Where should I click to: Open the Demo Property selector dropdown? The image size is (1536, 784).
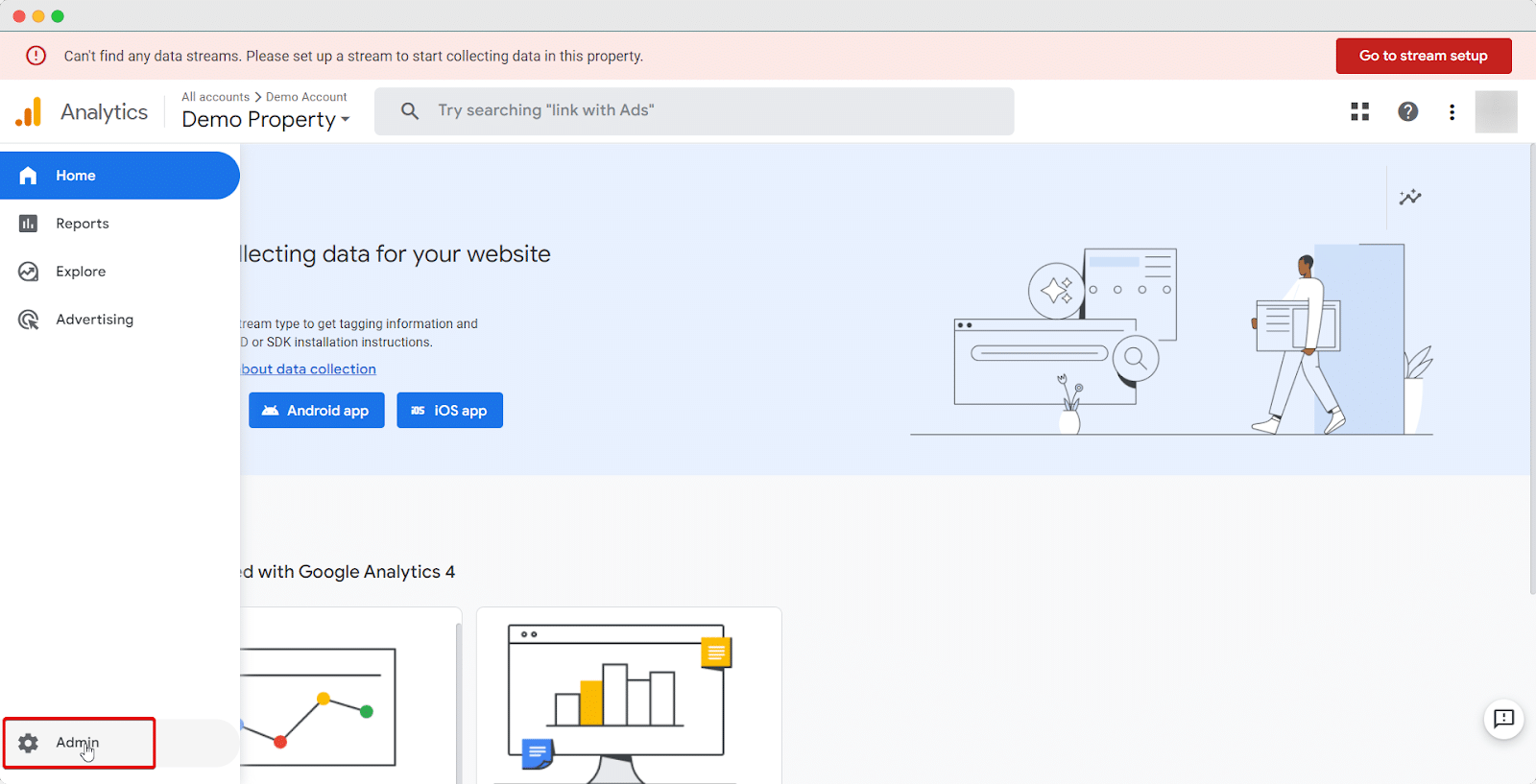(266, 120)
